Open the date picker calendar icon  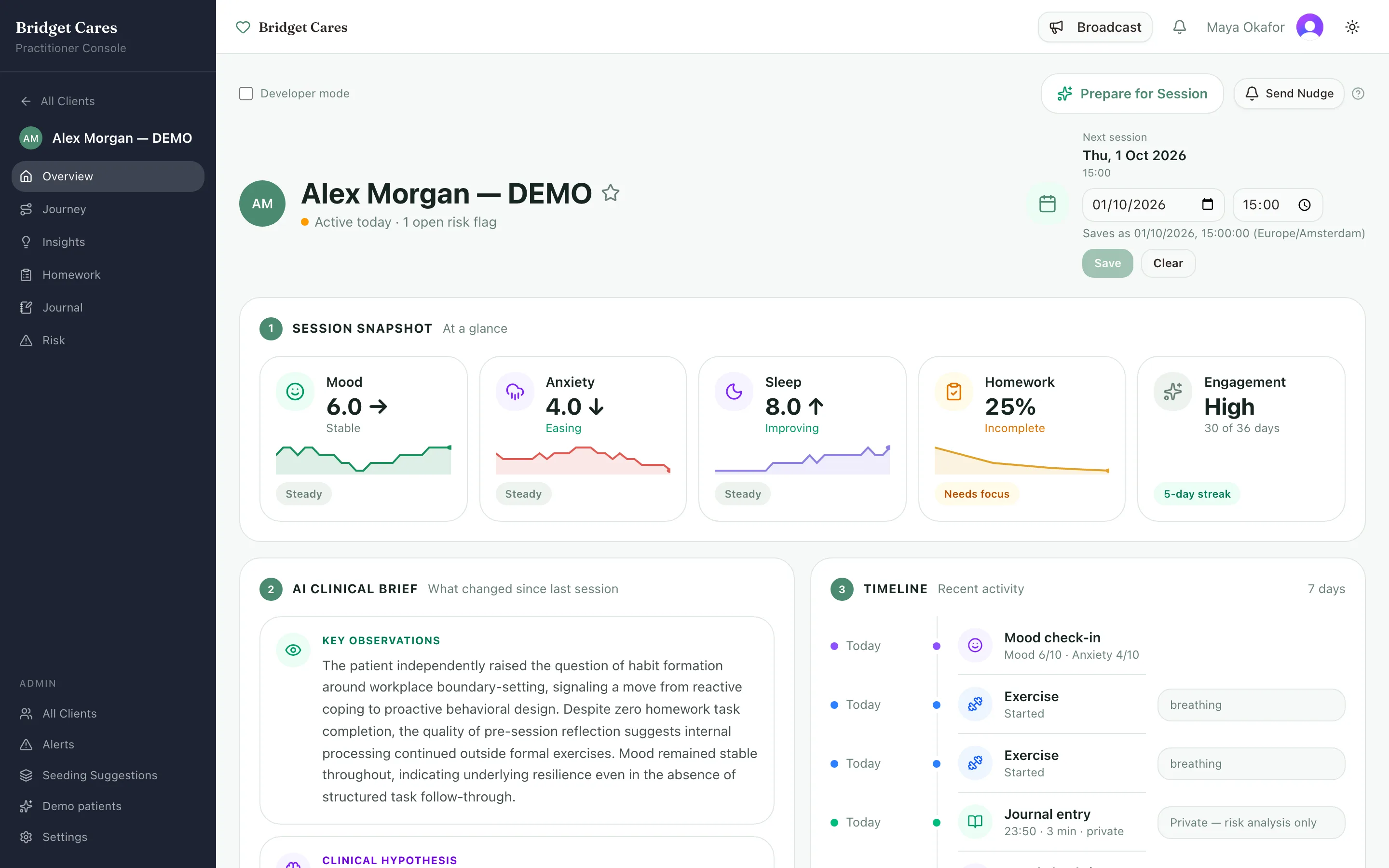click(x=1208, y=204)
